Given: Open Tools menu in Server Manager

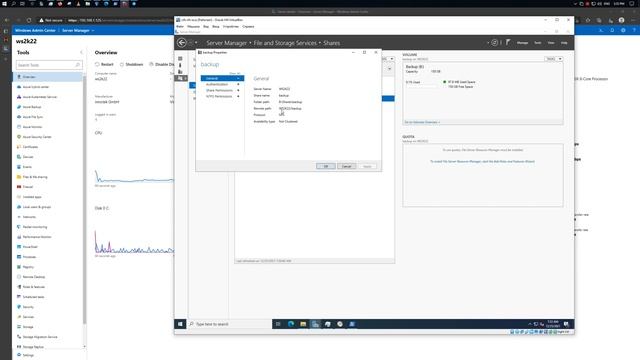Looking at the screenshot, I should pos(538,42).
